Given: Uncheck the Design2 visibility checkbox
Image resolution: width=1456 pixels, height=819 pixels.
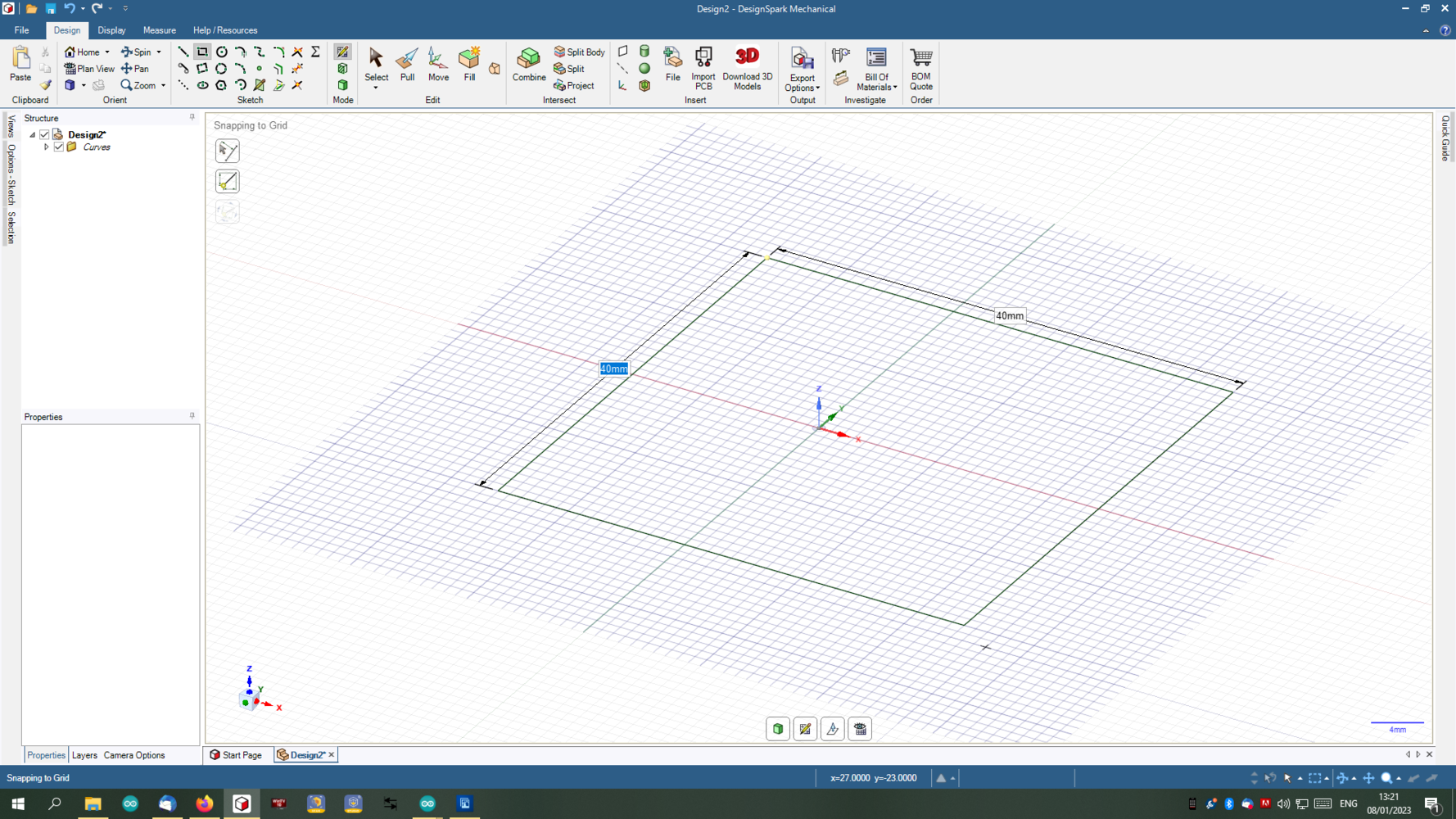Looking at the screenshot, I should coord(45,134).
